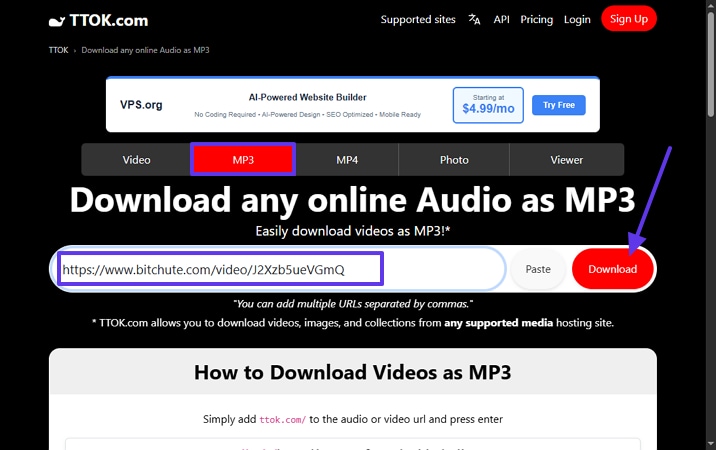
Task: Click the URL input field
Action: coord(278,269)
